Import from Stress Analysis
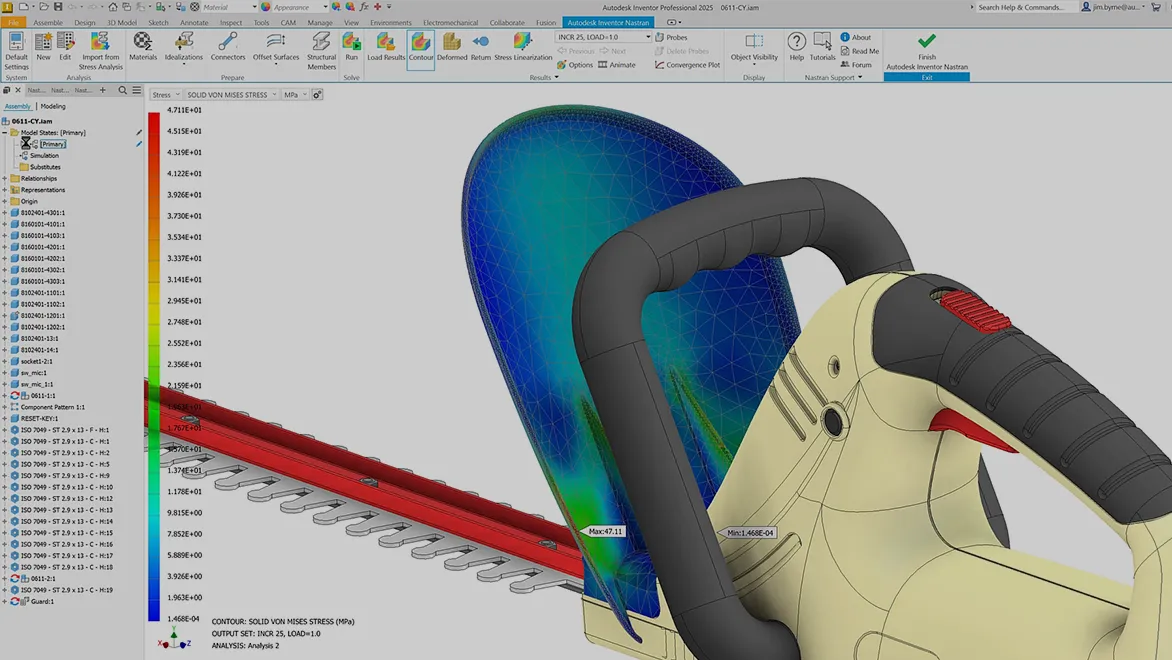 100,51
